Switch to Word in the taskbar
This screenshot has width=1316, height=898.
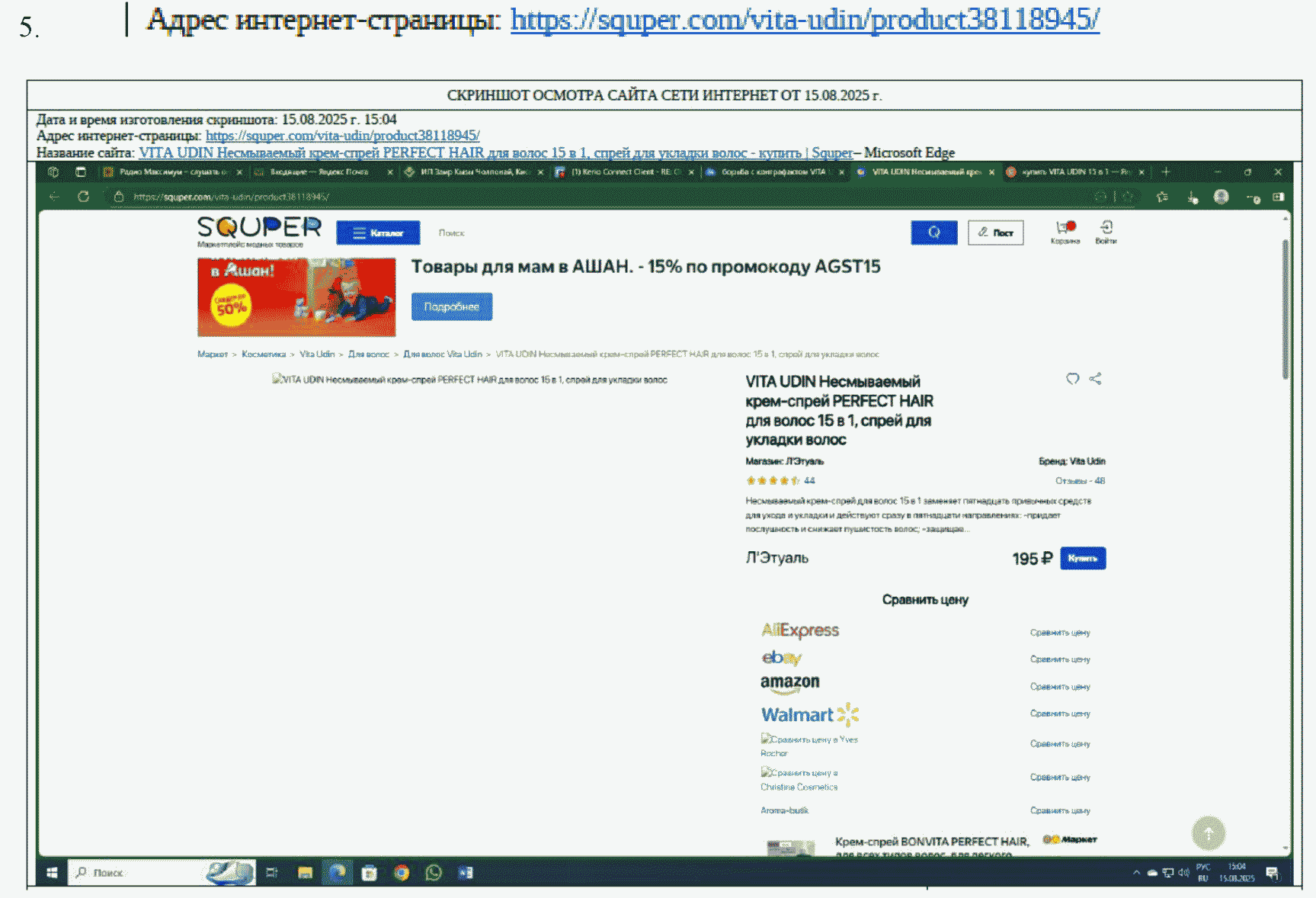(466, 873)
